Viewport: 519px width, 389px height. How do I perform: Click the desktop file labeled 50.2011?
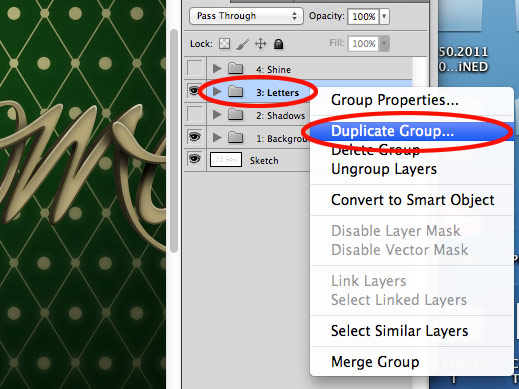pos(463,59)
